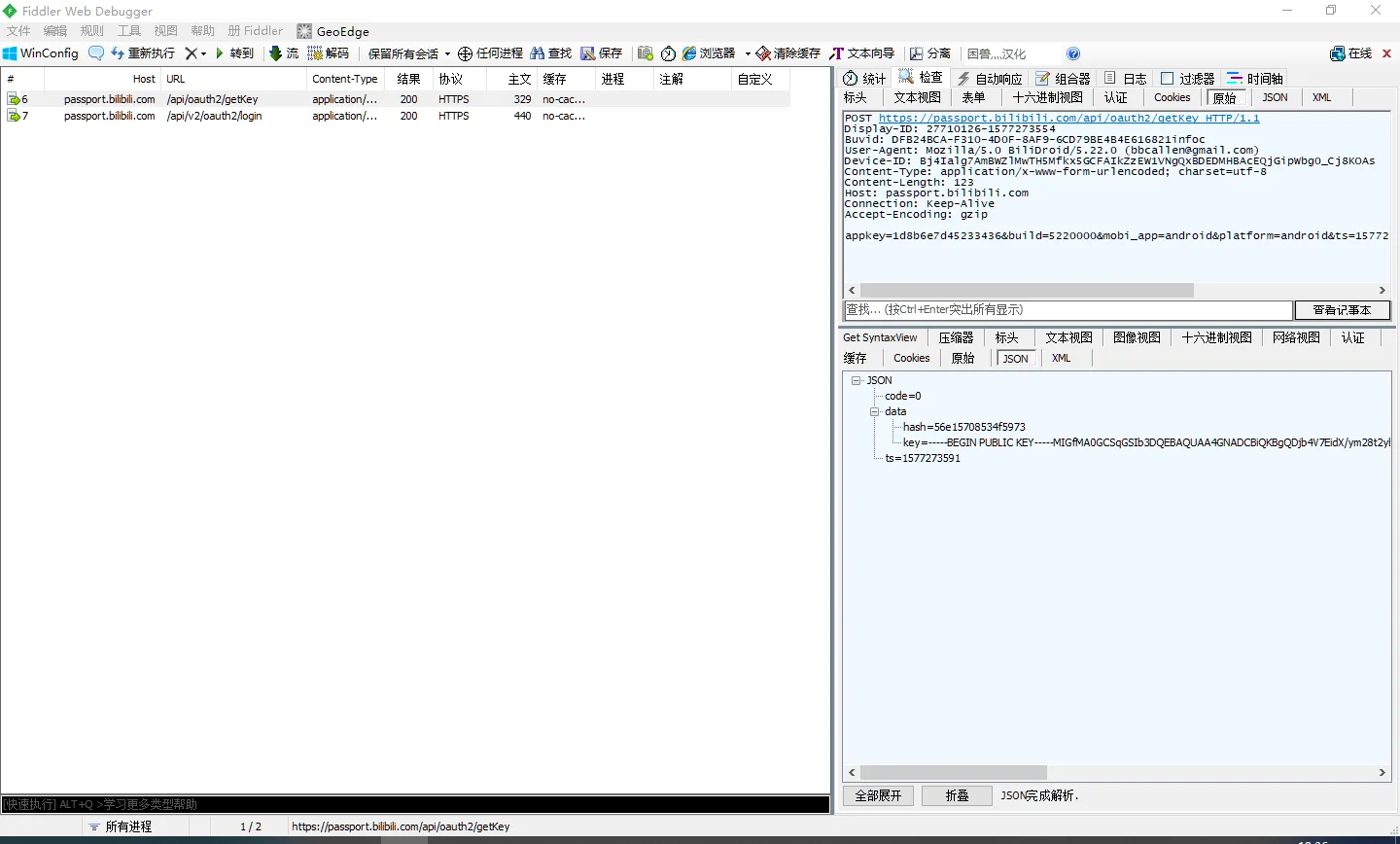Select the response 图像视图 ImageView tab
Viewport: 1400px width, 844px height.
pyautogui.click(x=1137, y=337)
